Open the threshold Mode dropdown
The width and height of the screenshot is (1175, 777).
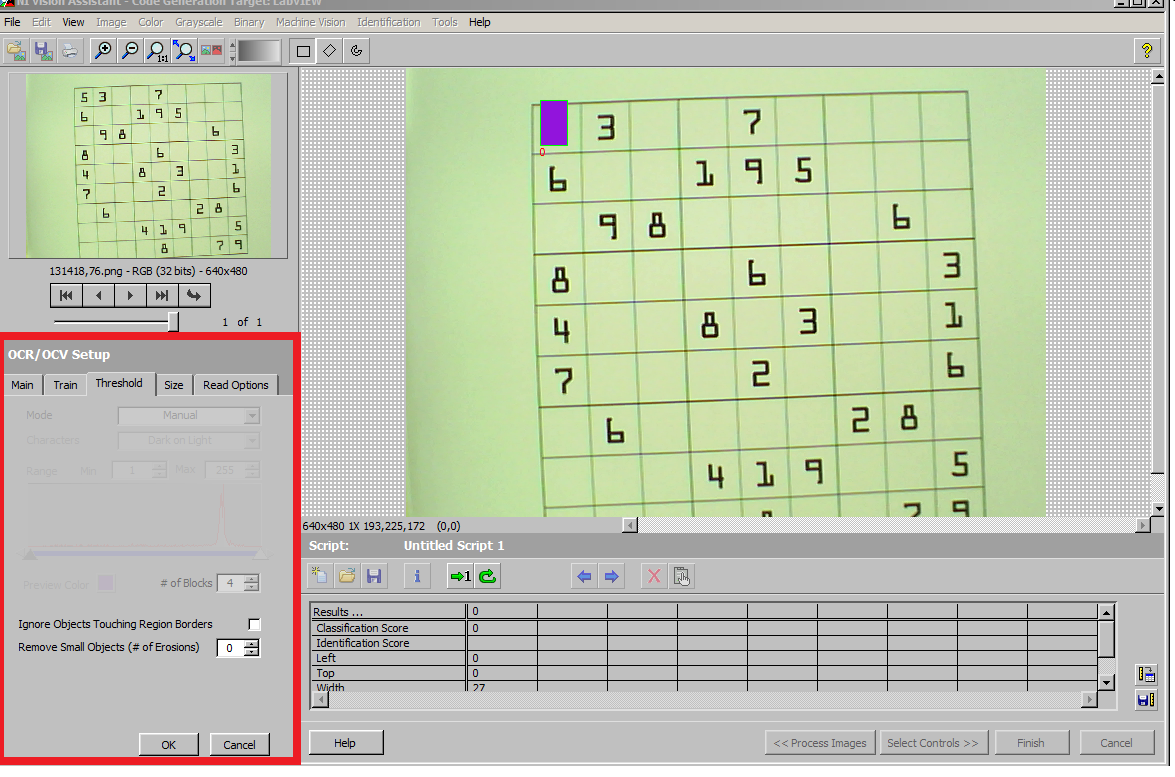point(252,415)
